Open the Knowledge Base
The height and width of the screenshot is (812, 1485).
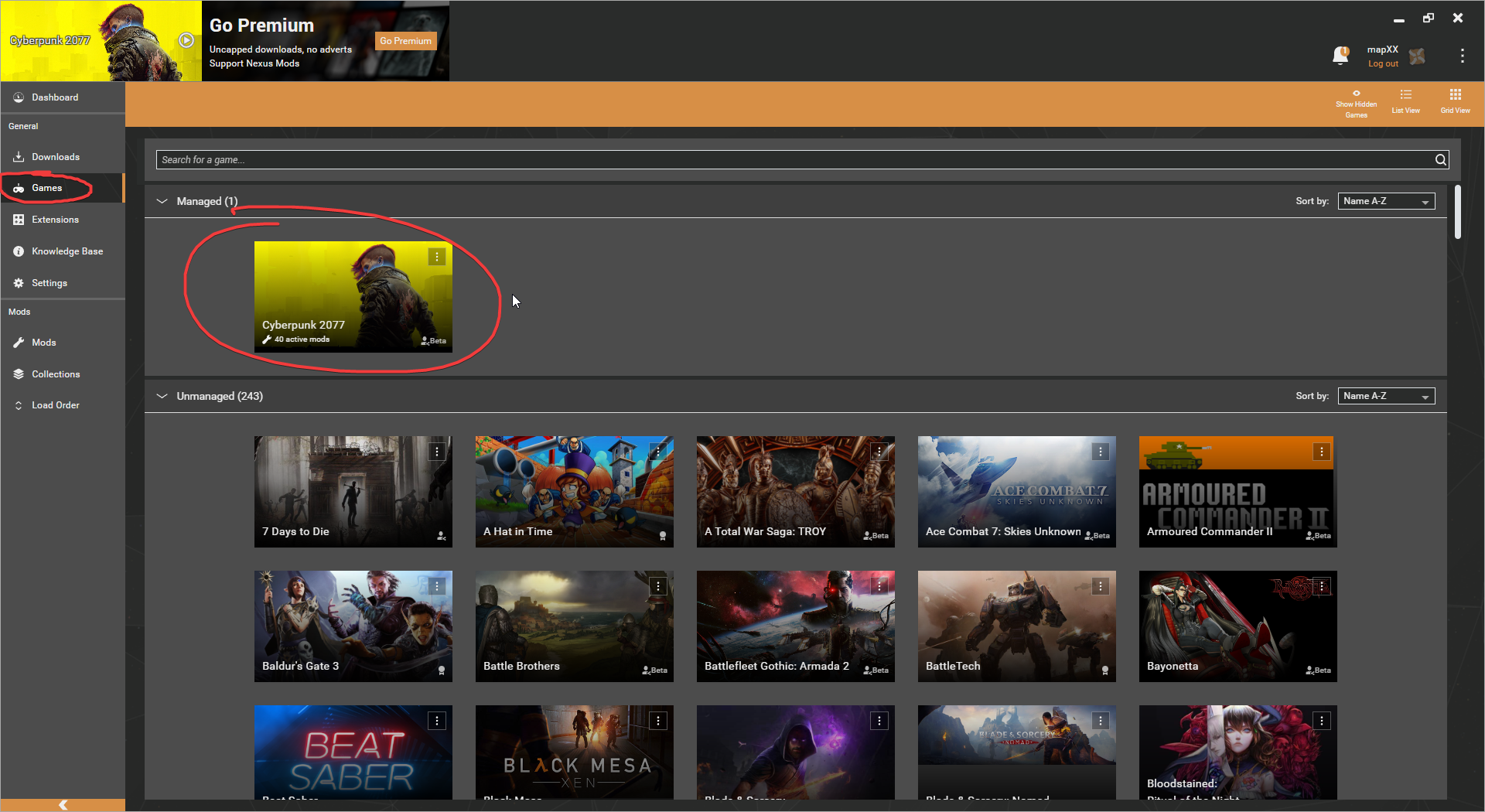62,251
